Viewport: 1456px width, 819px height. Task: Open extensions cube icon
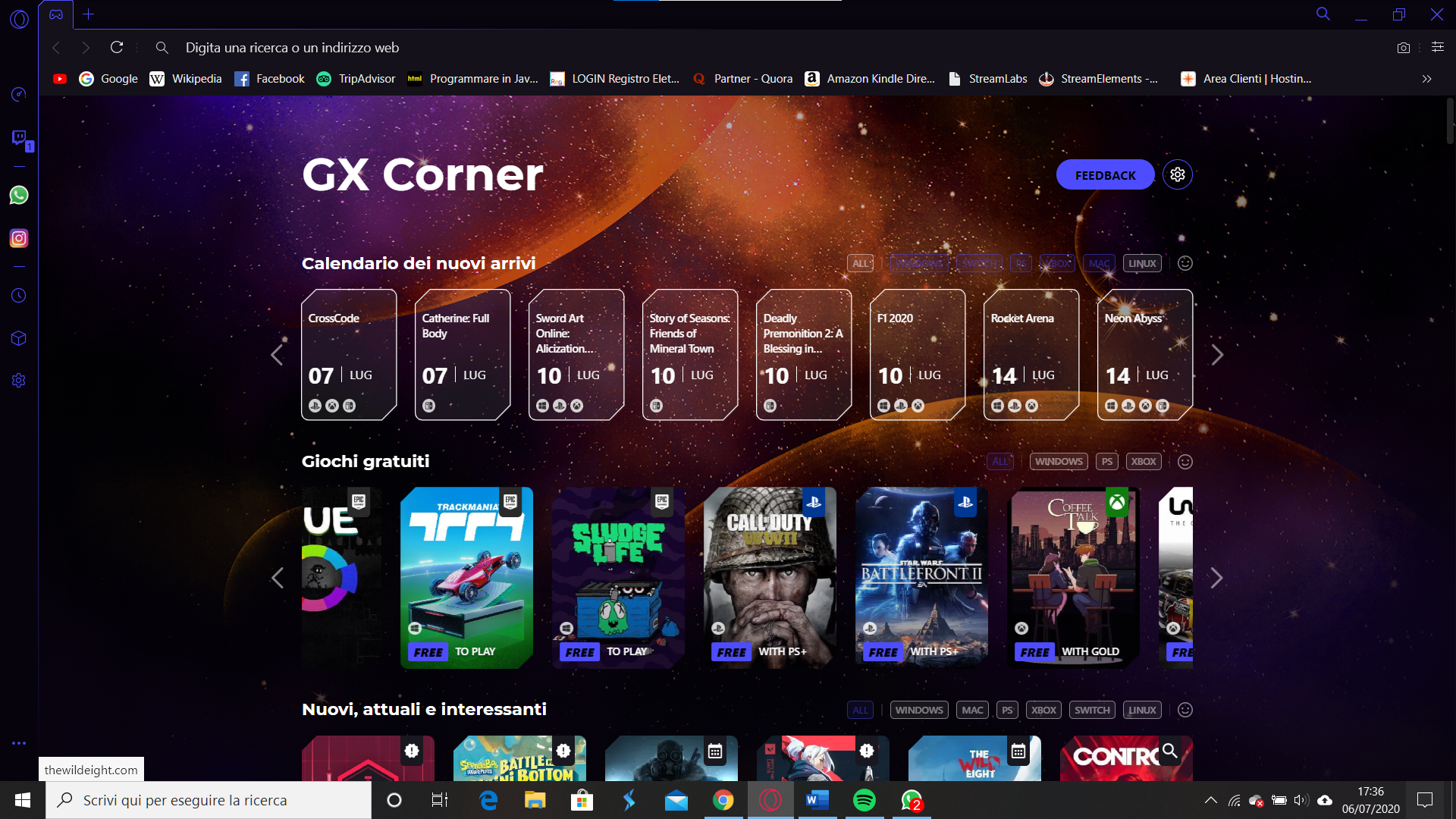19,338
